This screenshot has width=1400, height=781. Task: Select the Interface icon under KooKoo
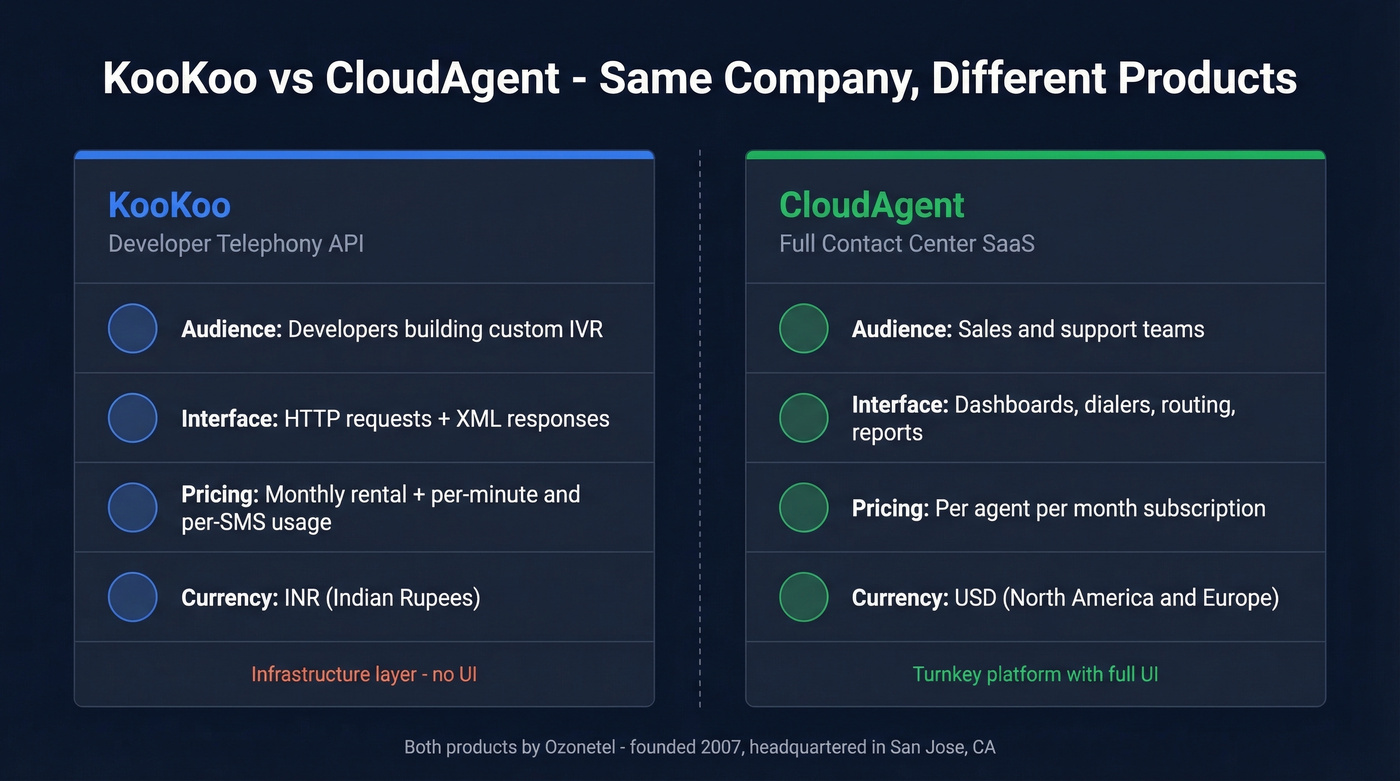point(132,418)
